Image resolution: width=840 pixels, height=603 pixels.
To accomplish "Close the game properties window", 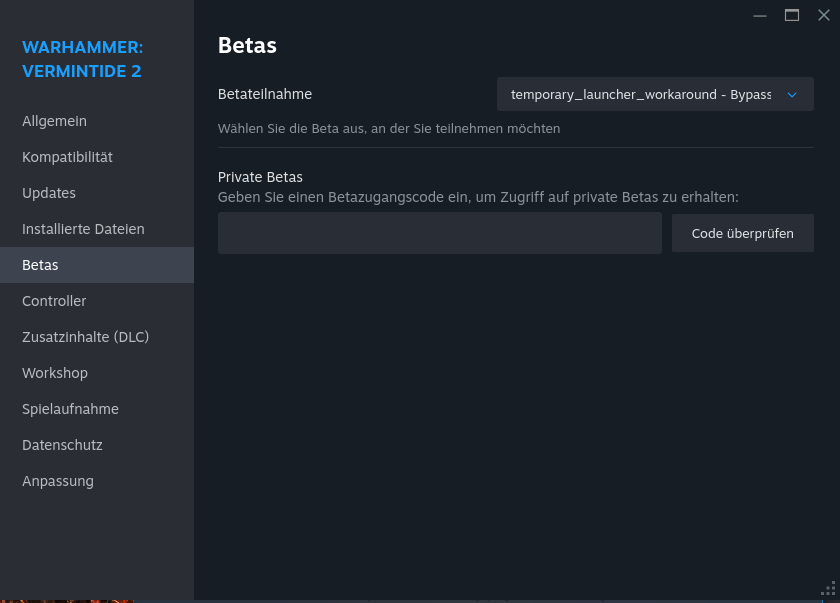I will pos(824,15).
